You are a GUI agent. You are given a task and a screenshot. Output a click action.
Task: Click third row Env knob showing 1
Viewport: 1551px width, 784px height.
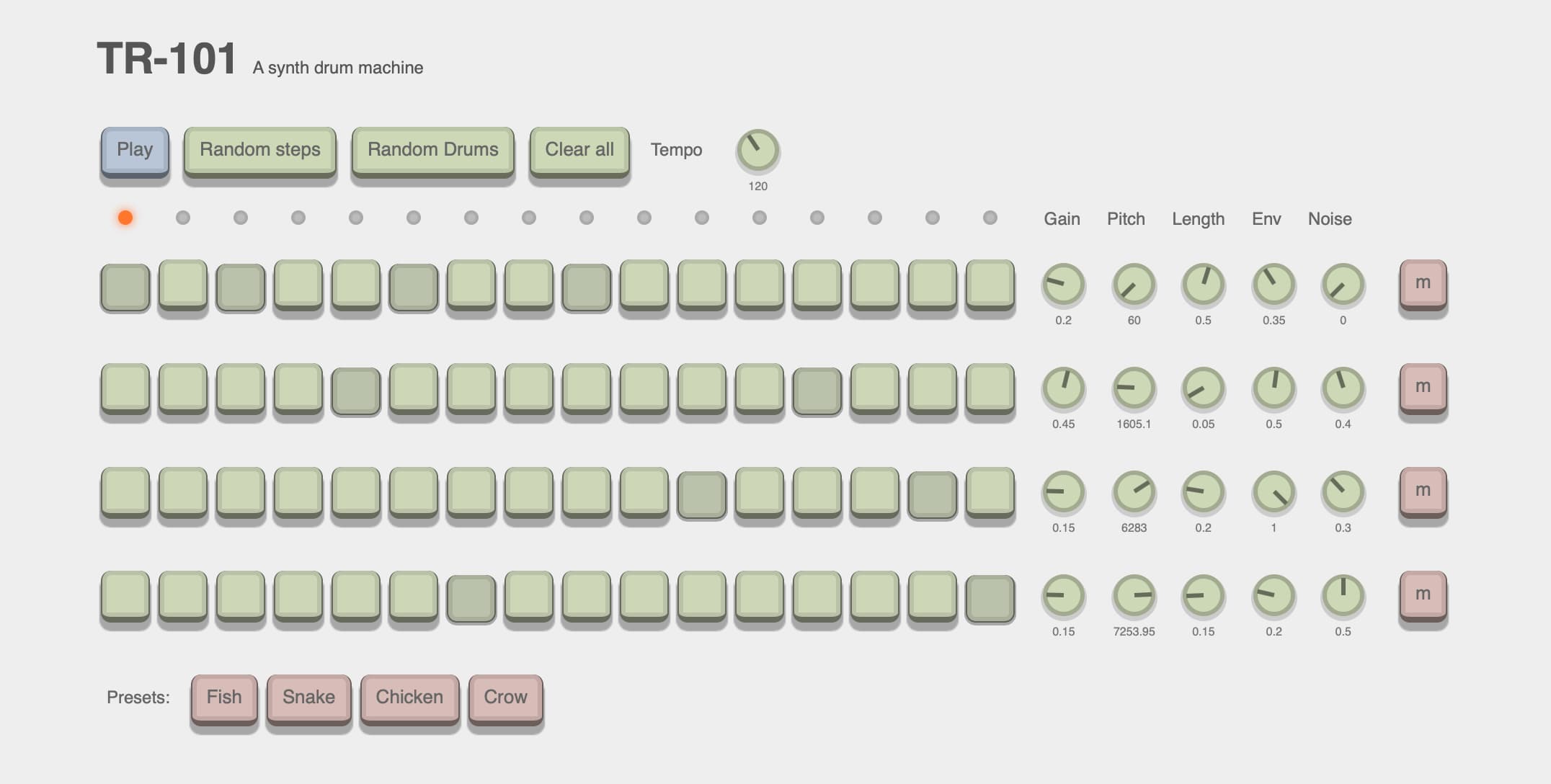click(1274, 491)
